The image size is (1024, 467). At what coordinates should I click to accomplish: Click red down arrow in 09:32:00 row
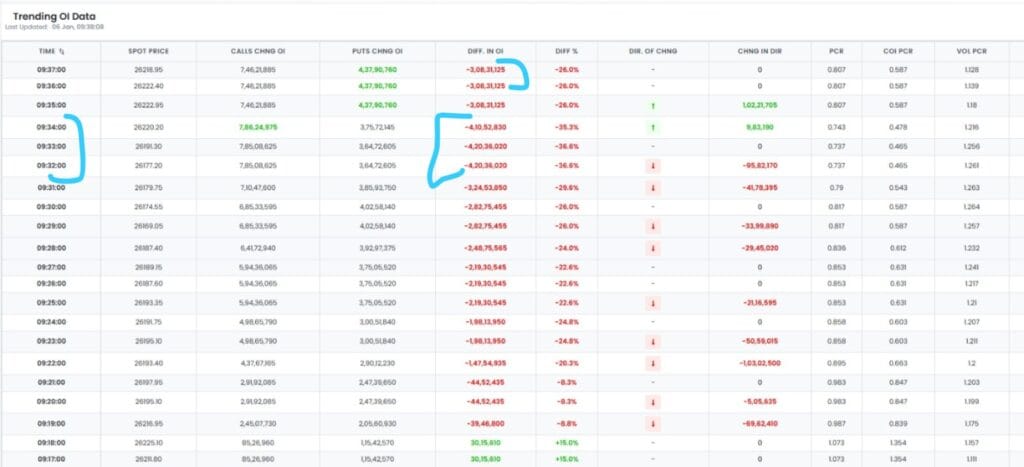coord(653,165)
